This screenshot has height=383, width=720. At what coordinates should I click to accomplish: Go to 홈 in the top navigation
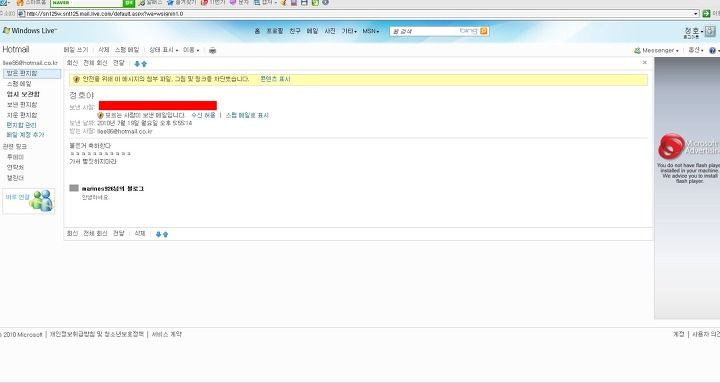pyautogui.click(x=257, y=31)
